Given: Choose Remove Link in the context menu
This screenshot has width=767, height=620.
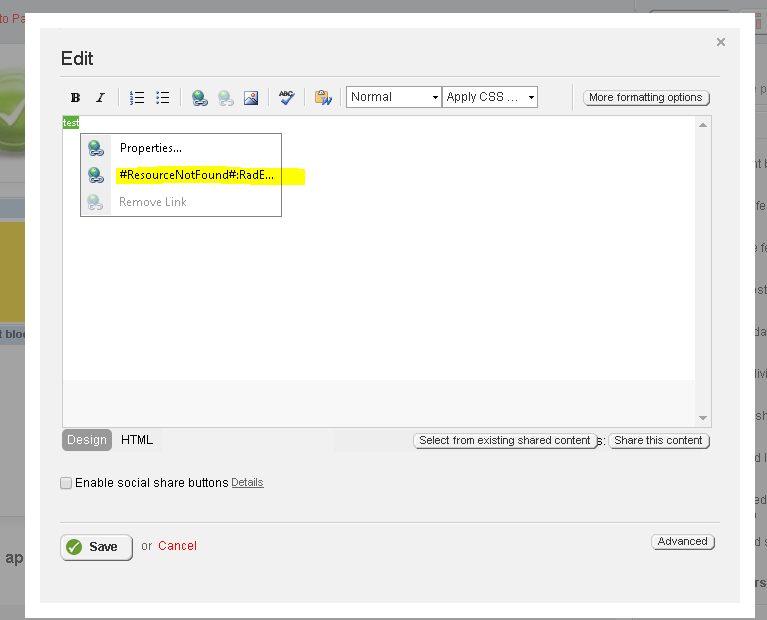Looking at the screenshot, I should 153,202.
